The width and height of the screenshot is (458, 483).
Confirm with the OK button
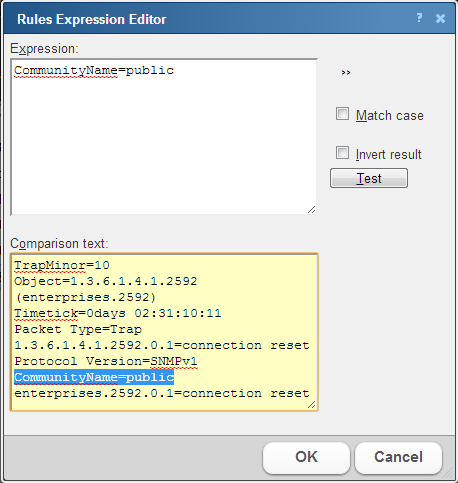306,457
